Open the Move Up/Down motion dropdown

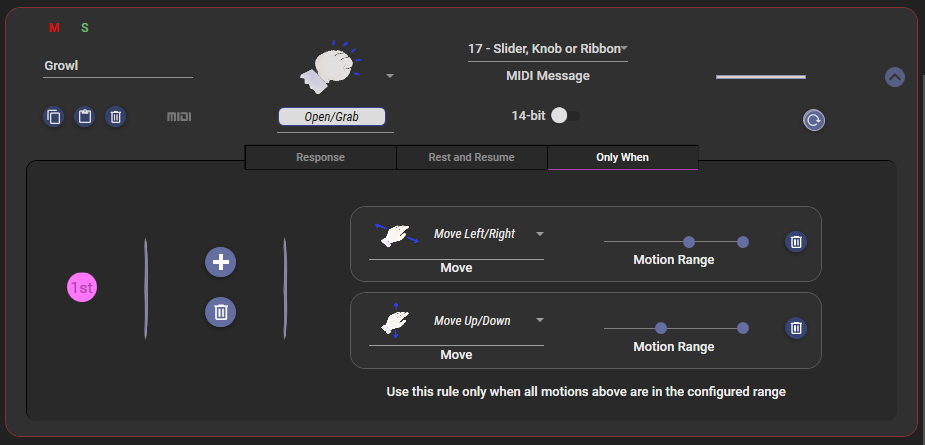tap(540, 321)
